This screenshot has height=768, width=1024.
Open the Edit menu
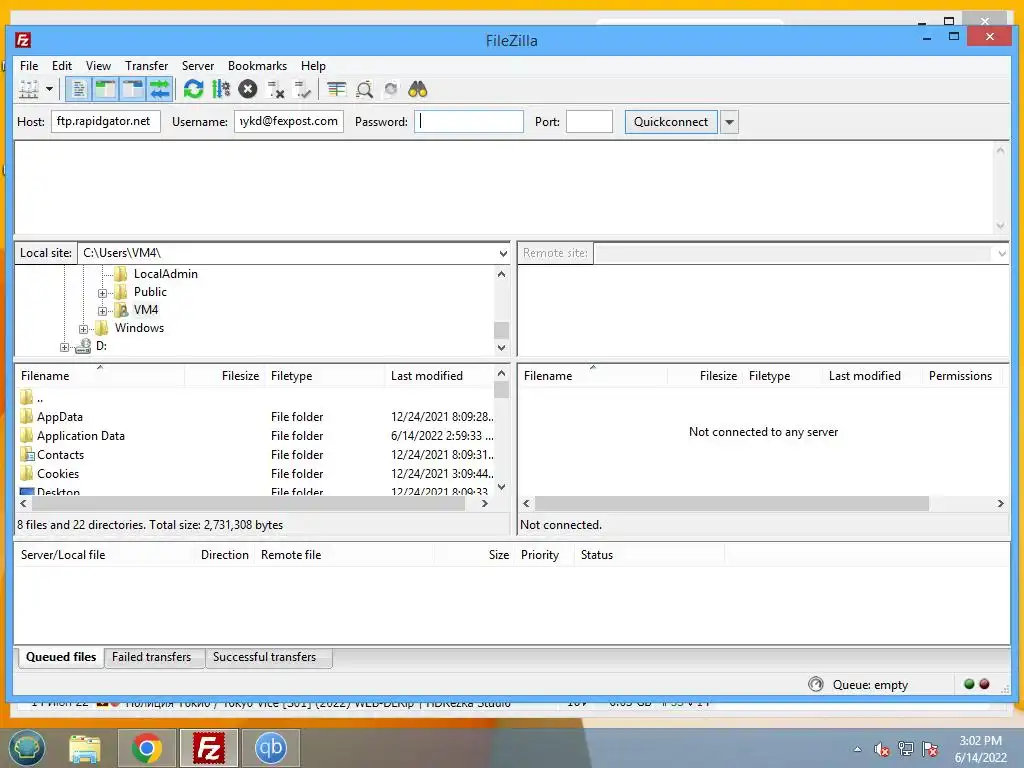[x=62, y=66]
